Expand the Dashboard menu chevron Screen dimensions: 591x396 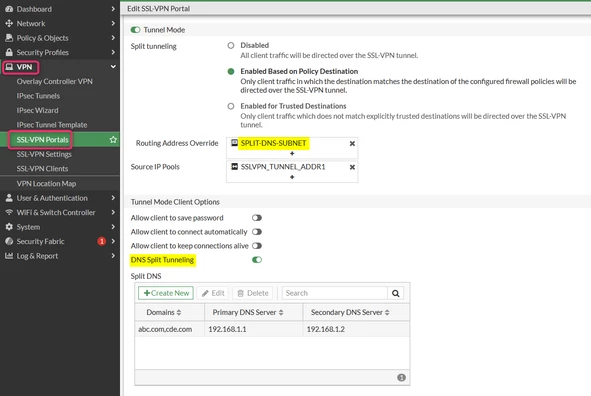113,9
